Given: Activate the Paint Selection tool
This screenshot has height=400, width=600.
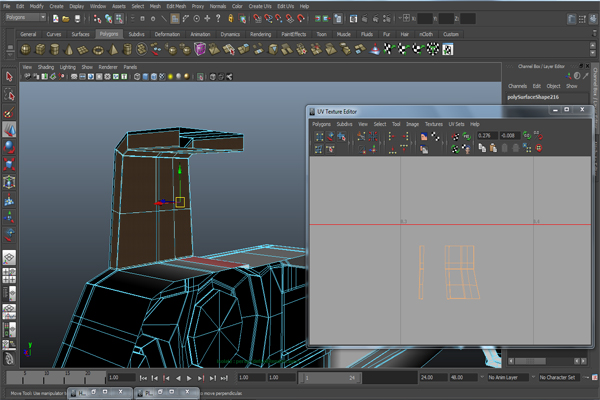Looking at the screenshot, I should click(x=9, y=113).
